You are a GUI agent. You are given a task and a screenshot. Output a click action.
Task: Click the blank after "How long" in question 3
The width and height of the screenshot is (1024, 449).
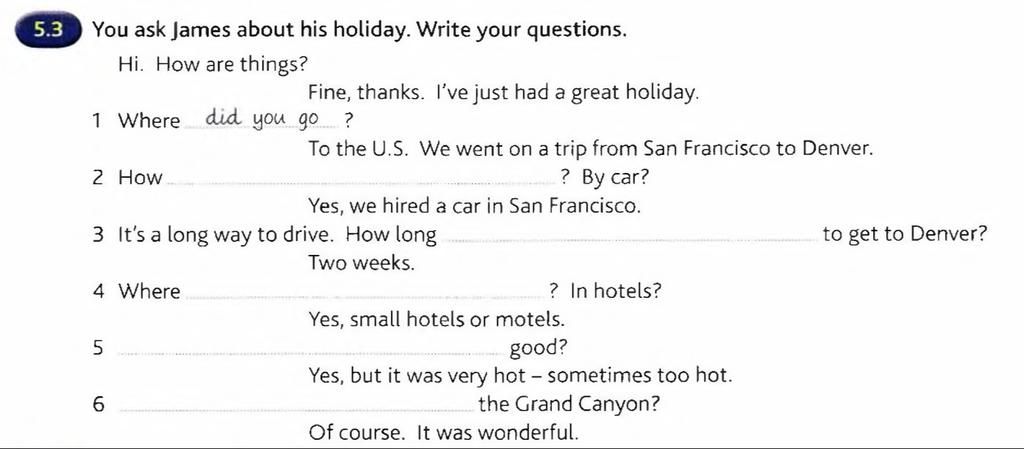pyautogui.click(x=630, y=240)
